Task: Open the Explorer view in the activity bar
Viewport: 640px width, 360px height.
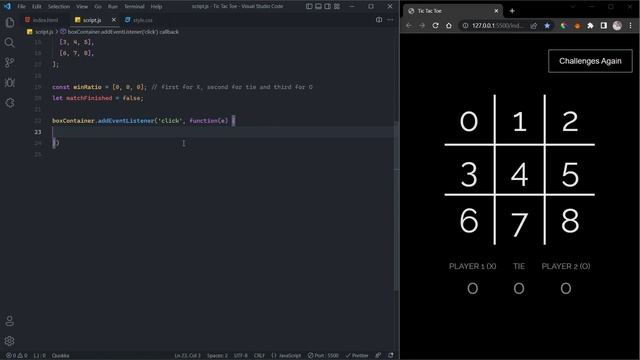Action: pos(9,22)
